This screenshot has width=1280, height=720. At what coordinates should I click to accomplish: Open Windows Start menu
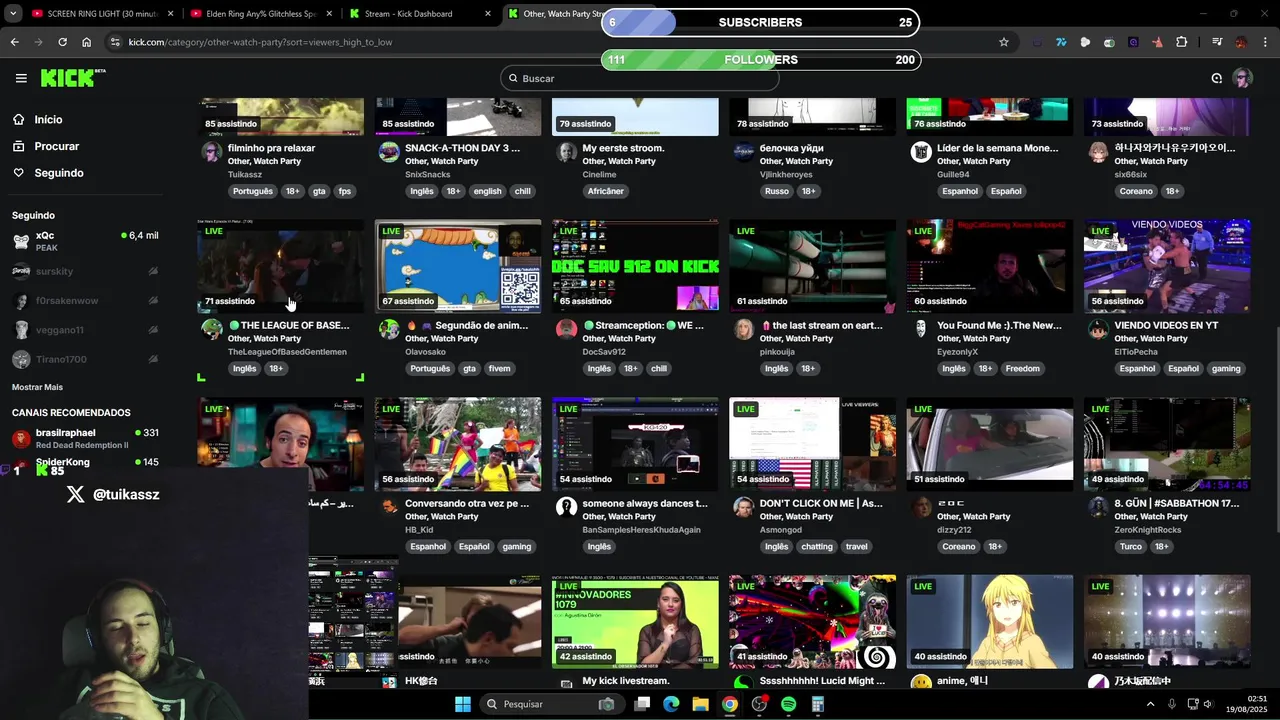pyautogui.click(x=463, y=704)
